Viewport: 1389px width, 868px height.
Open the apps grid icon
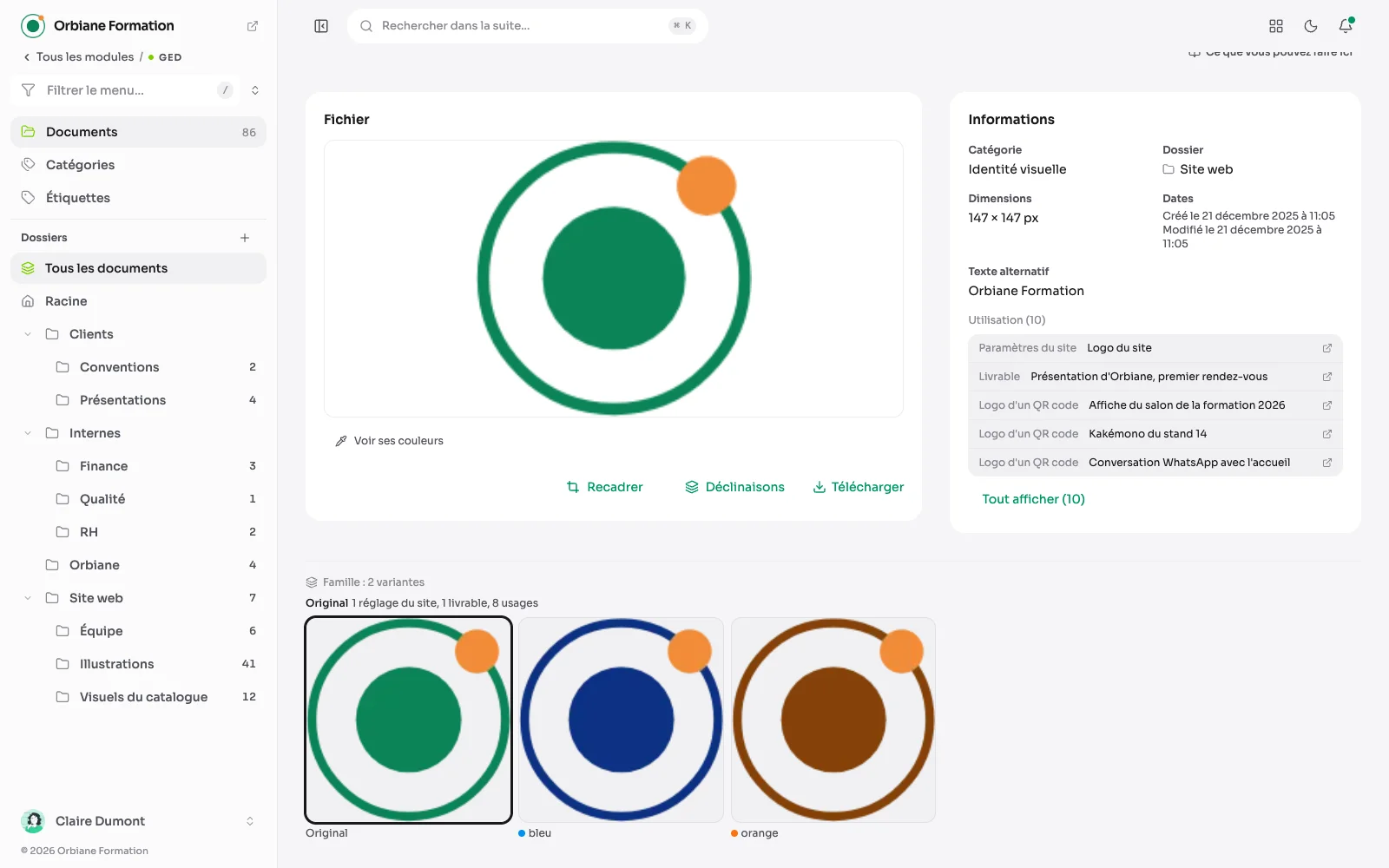click(1276, 26)
